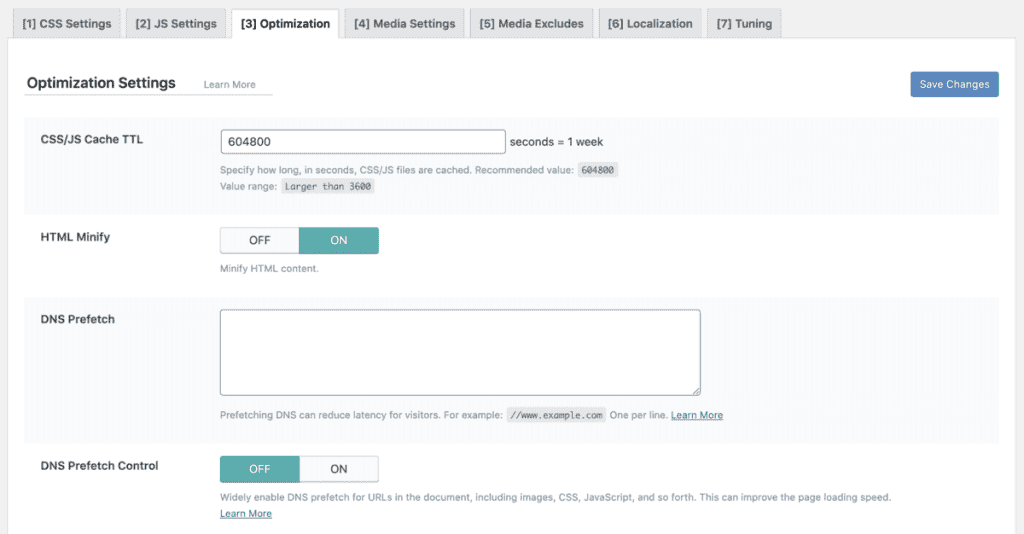Enable DNS Prefetch Control with ON
Image resolution: width=1024 pixels, height=534 pixels.
click(x=338, y=469)
